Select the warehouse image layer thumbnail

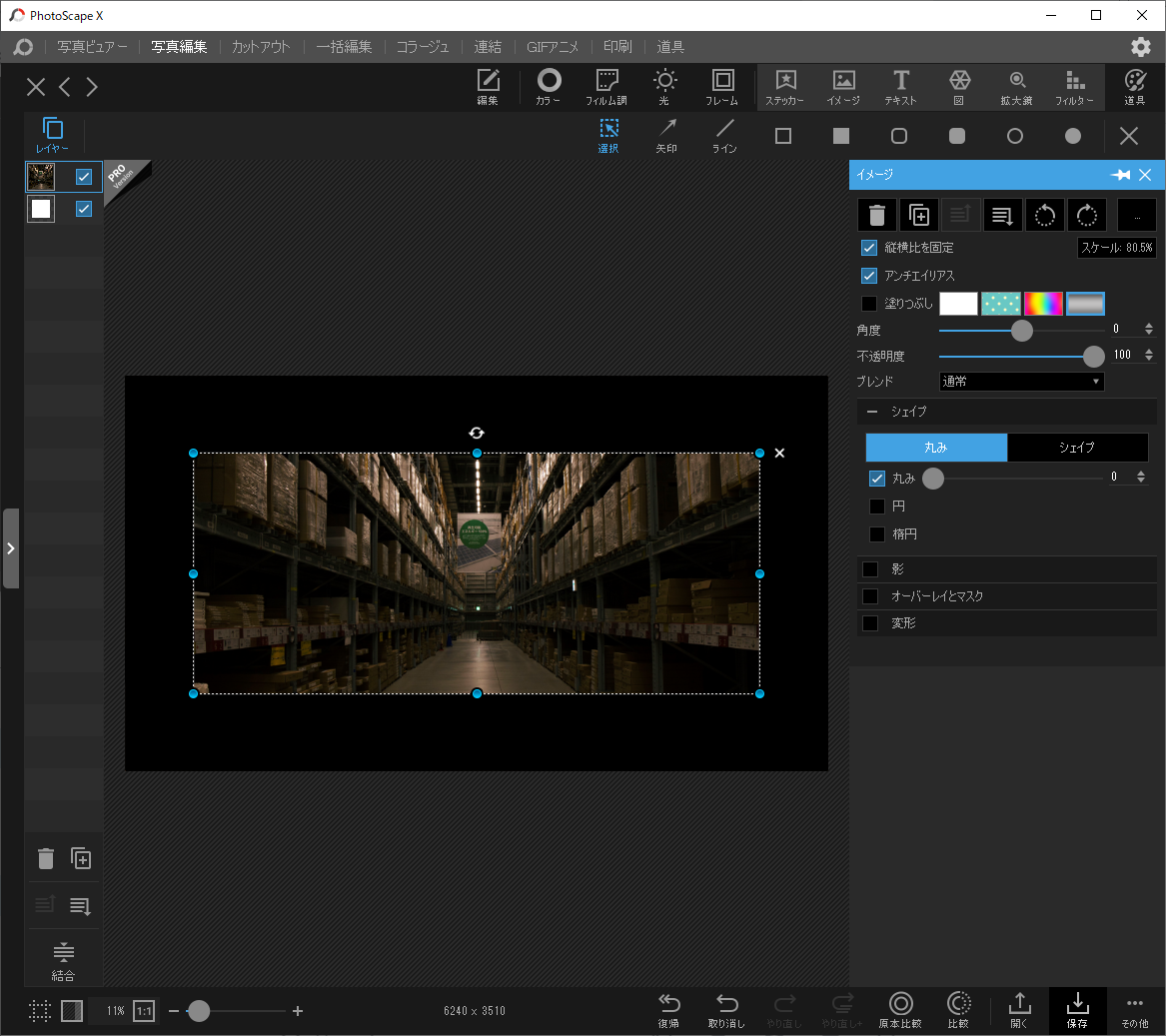coord(41,177)
